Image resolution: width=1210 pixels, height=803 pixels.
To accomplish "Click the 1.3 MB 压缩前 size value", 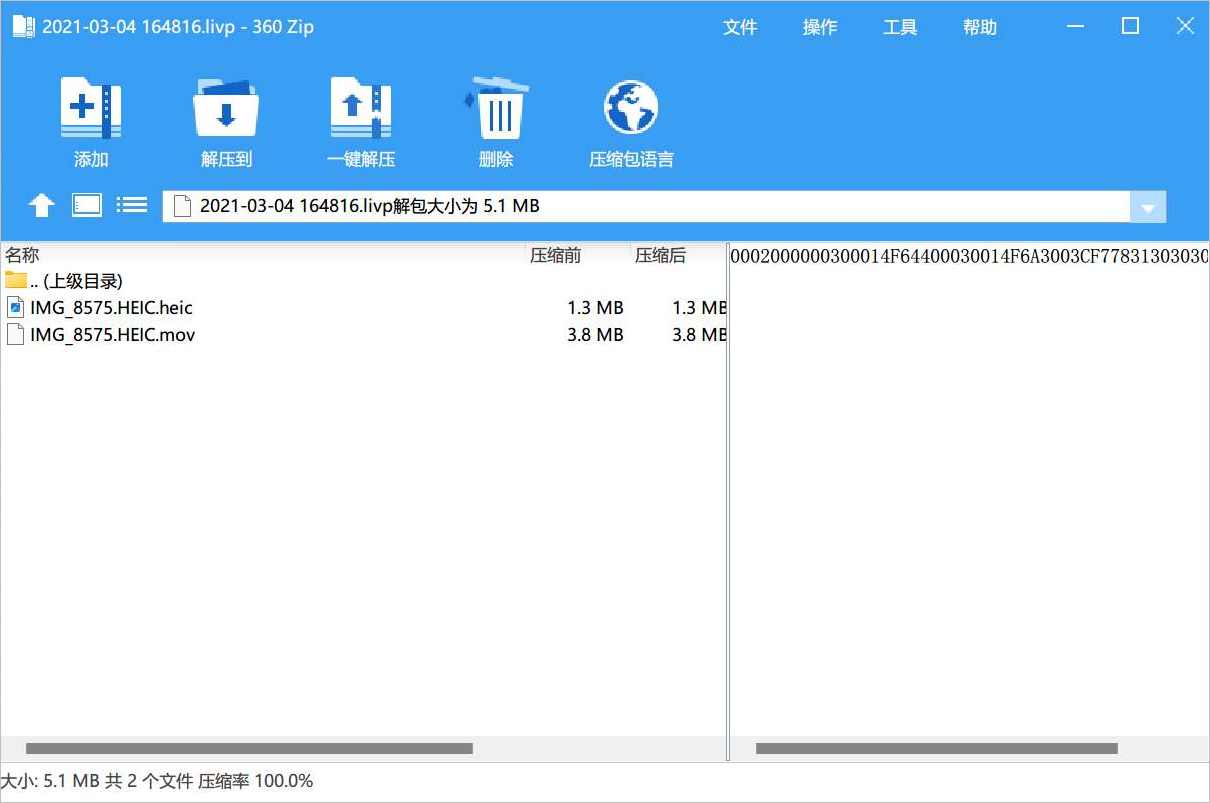I will coord(595,307).
